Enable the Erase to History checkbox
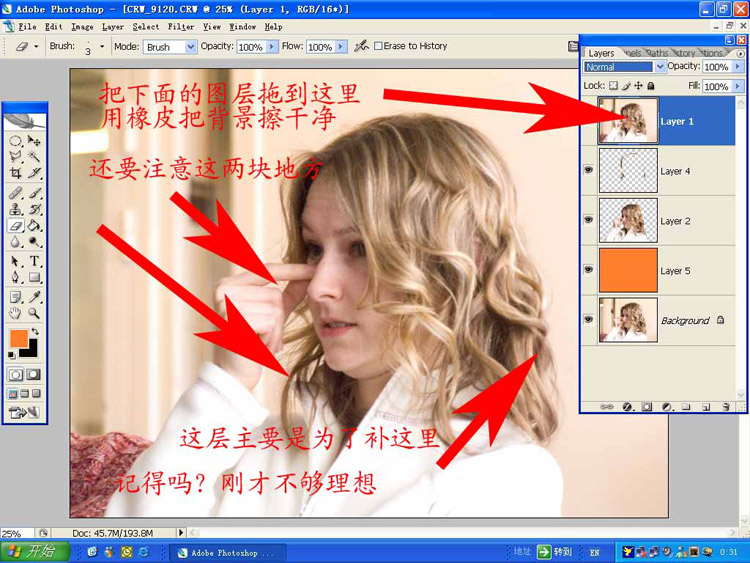The width and height of the screenshot is (750, 563). click(x=378, y=46)
